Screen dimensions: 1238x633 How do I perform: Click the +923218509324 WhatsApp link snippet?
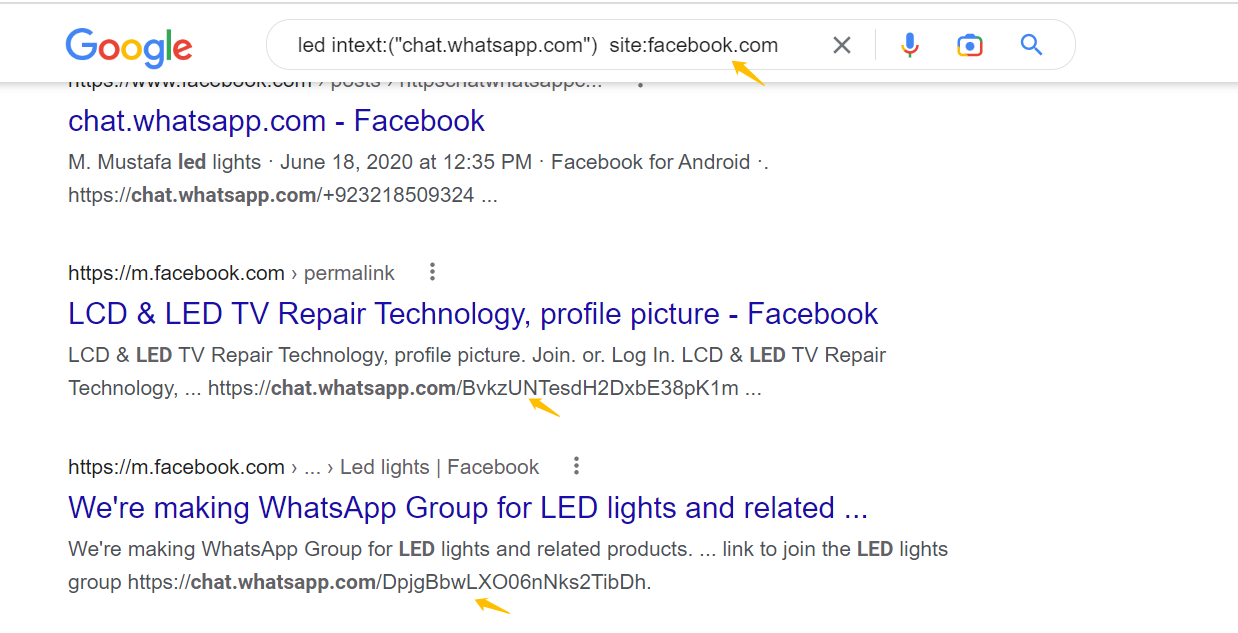[271, 195]
